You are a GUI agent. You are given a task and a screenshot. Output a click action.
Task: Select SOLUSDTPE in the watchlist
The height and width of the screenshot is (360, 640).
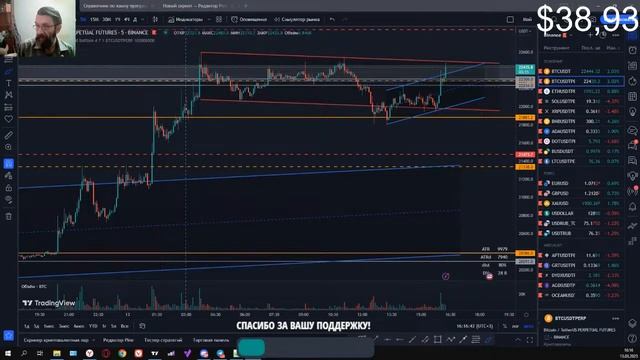pyautogui.click(x=581, y=101)
